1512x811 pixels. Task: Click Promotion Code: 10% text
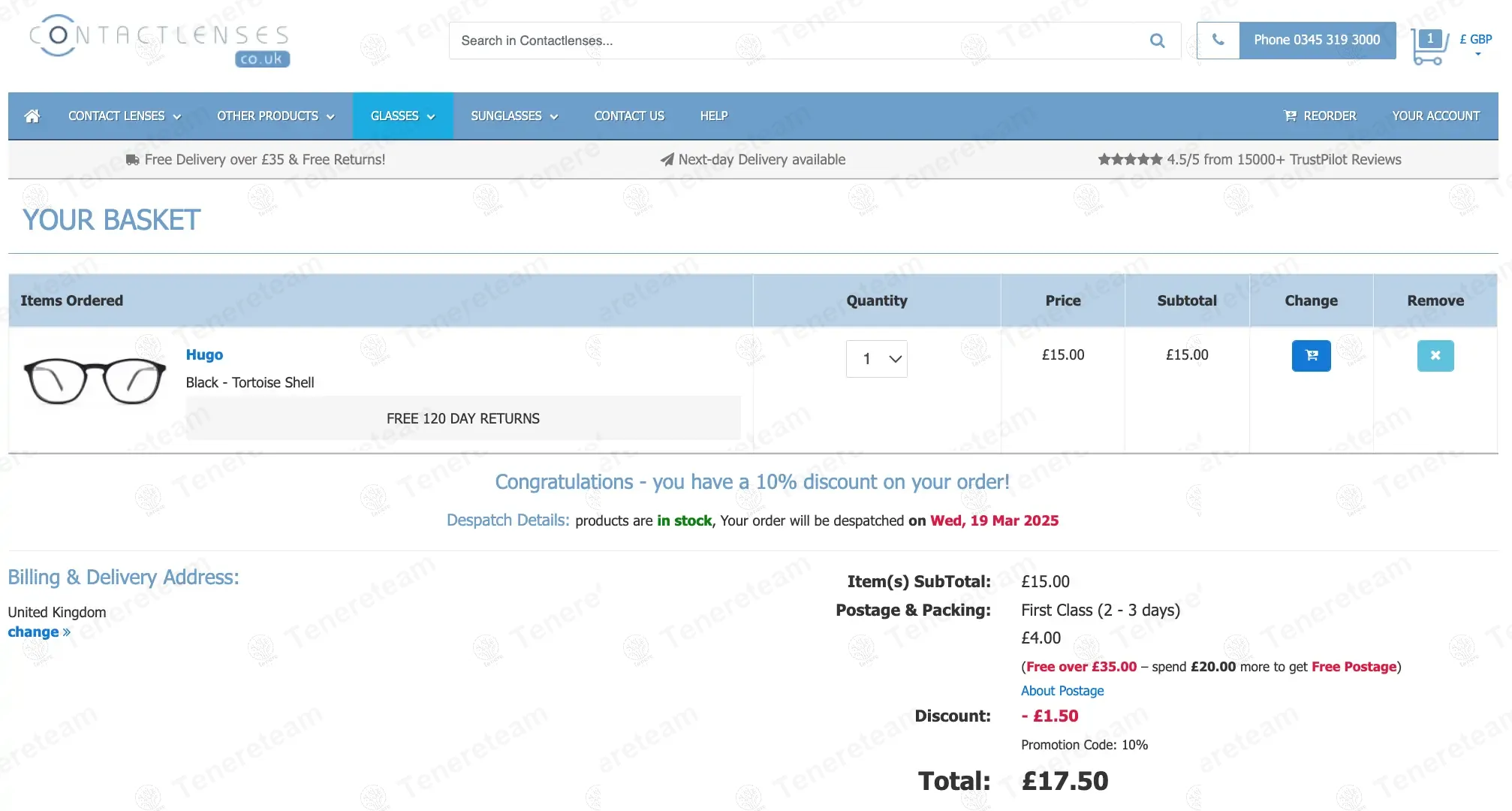(1084, 744)
